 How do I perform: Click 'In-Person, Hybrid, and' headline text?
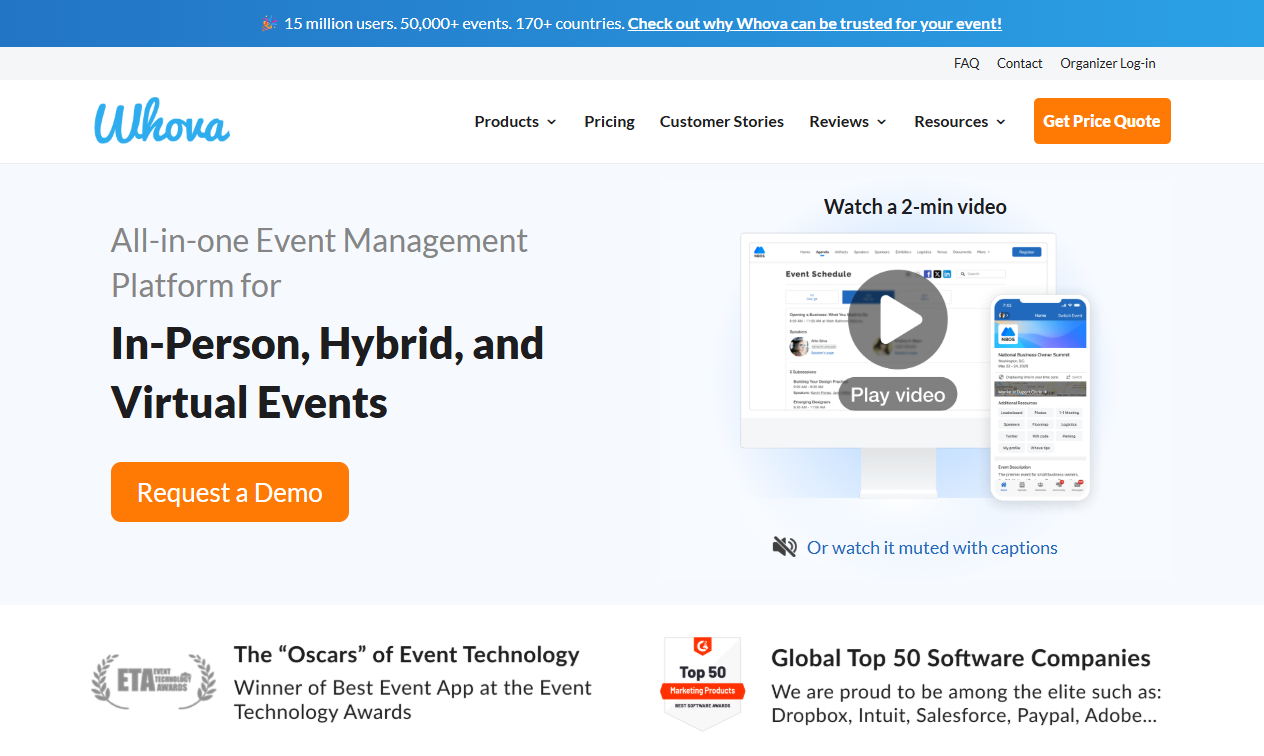tap(328, 343)
